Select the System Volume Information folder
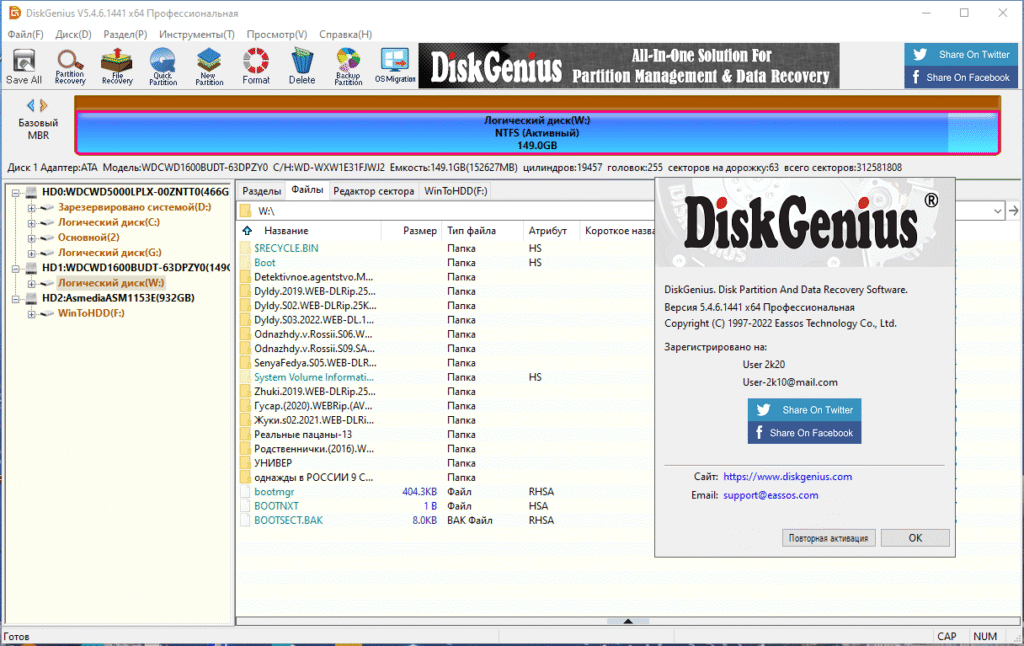This screenshot has width=1024, height=646. tap(313, 378)
